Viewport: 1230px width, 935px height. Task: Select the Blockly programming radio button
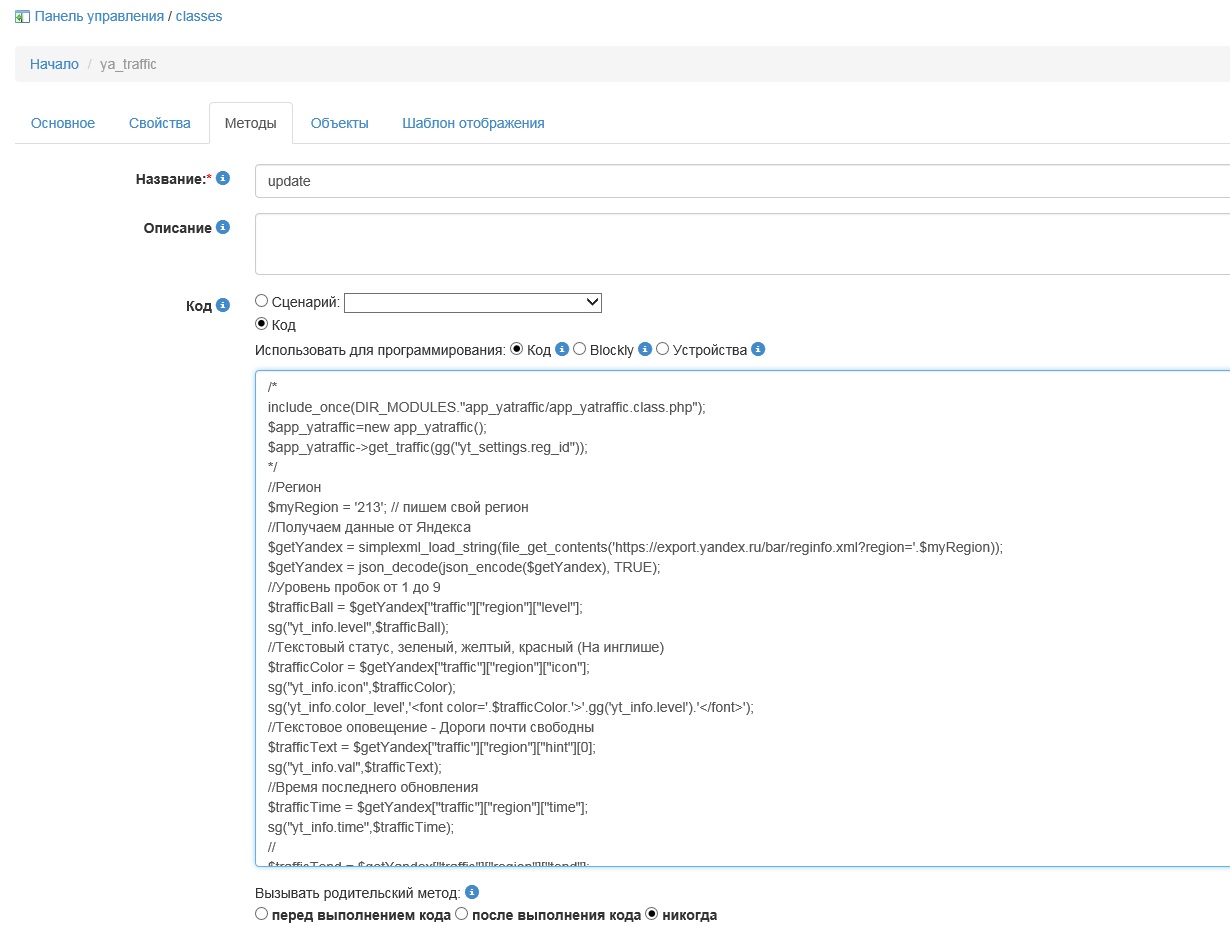pyautogui.click(x=580, y=349)
